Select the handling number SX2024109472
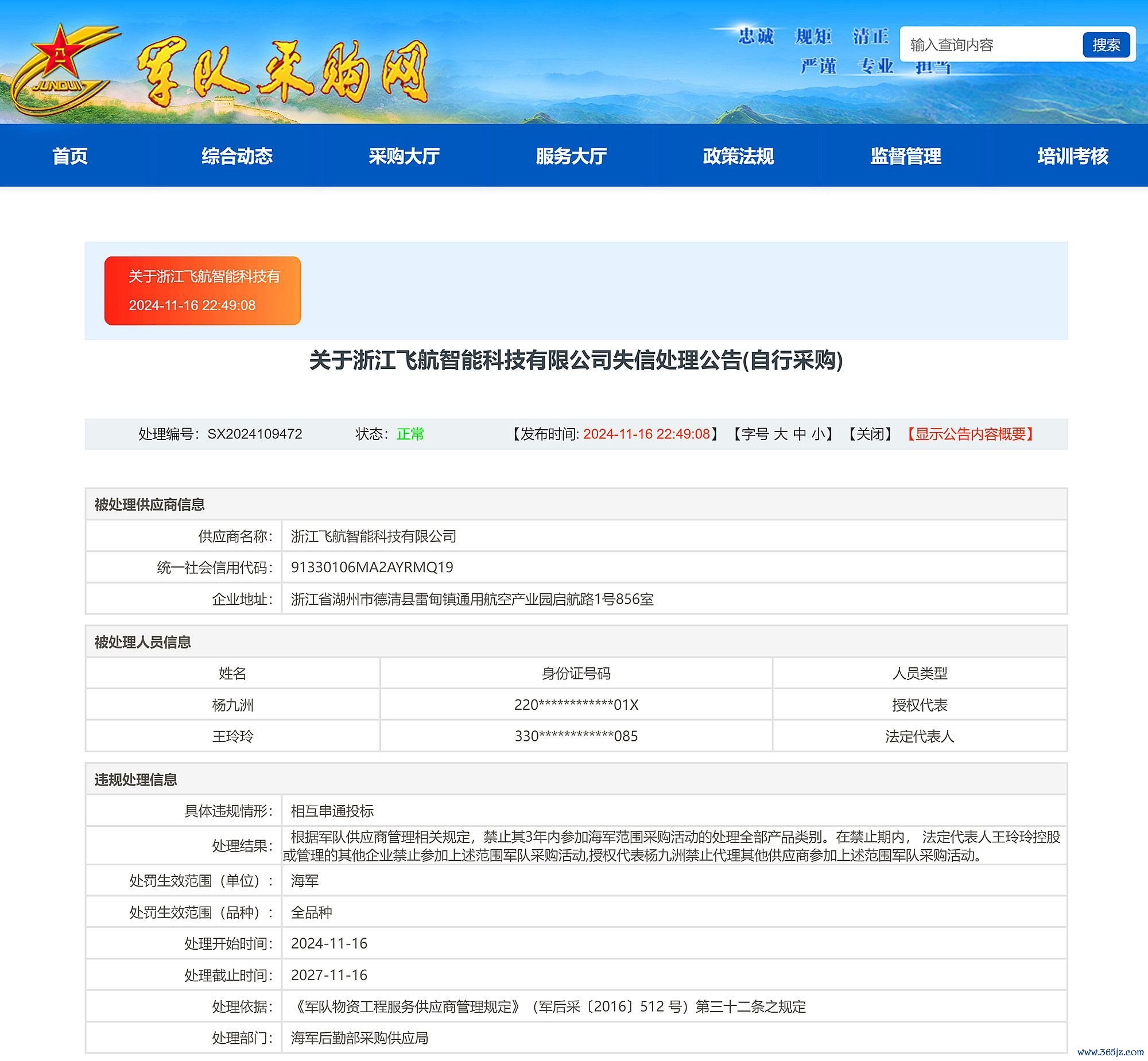Viewport: 1148px width, 1061px height. (x=254, y=434)
